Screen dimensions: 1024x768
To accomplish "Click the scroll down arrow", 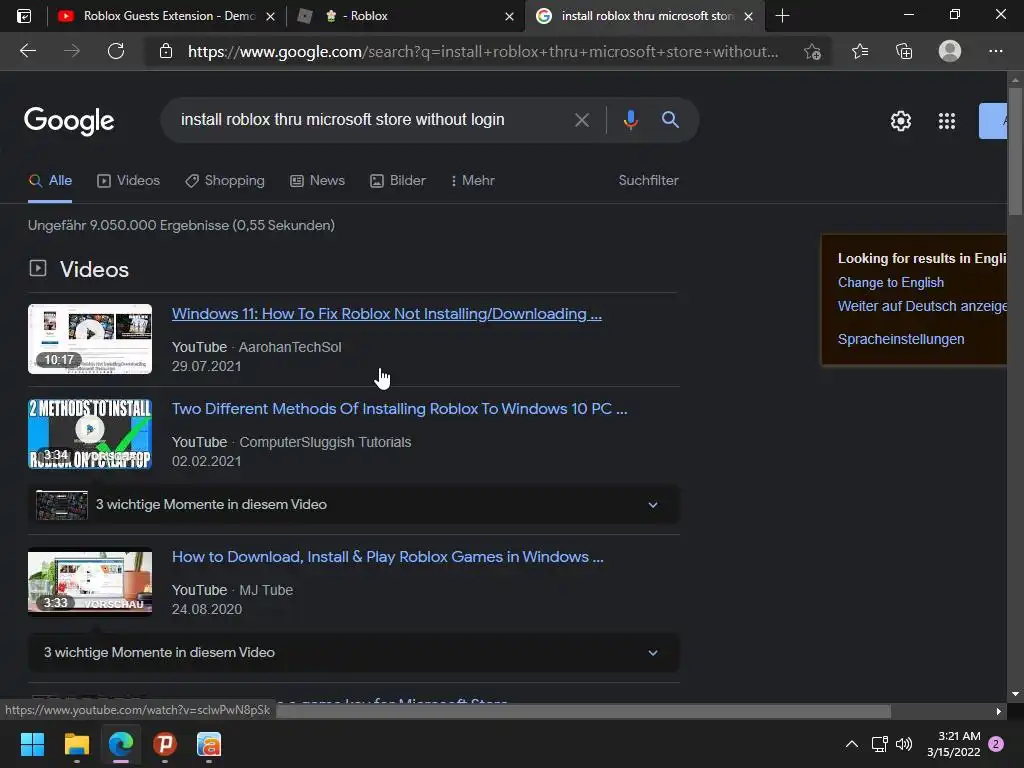I will (1015, 694).
